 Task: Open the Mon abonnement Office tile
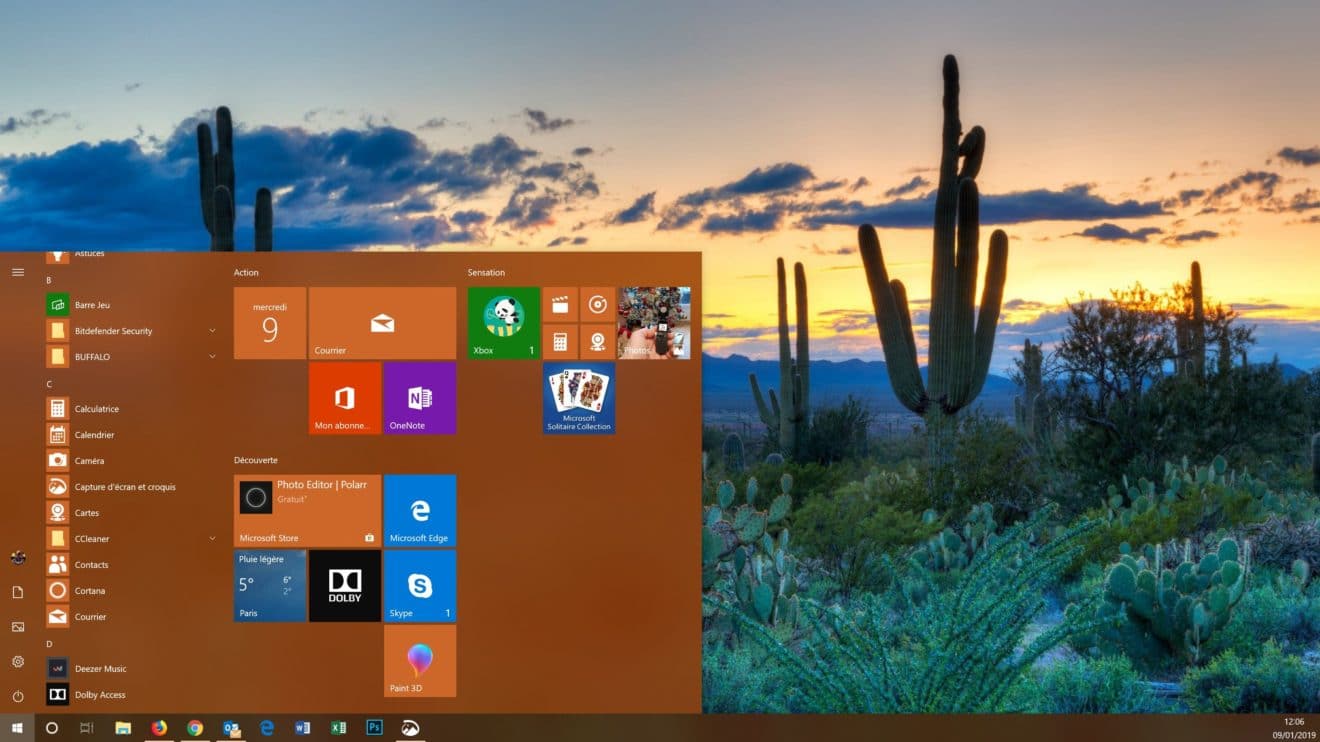(x=345, y=398)
